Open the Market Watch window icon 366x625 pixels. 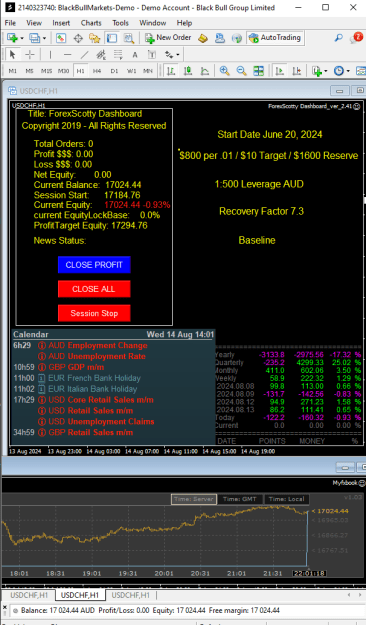pos(61,38)
